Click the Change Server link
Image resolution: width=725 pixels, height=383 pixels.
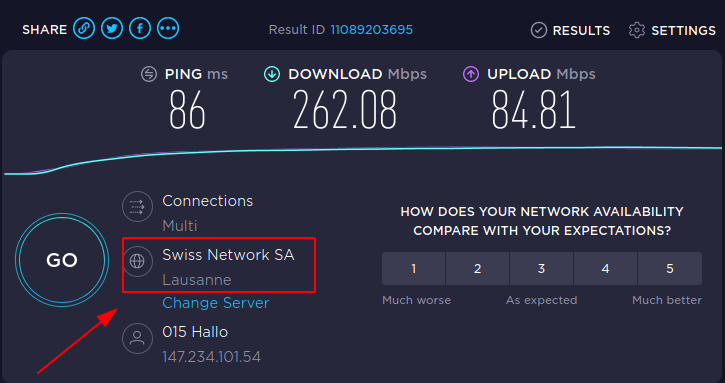pyautogui.click(x=215, y=303)
